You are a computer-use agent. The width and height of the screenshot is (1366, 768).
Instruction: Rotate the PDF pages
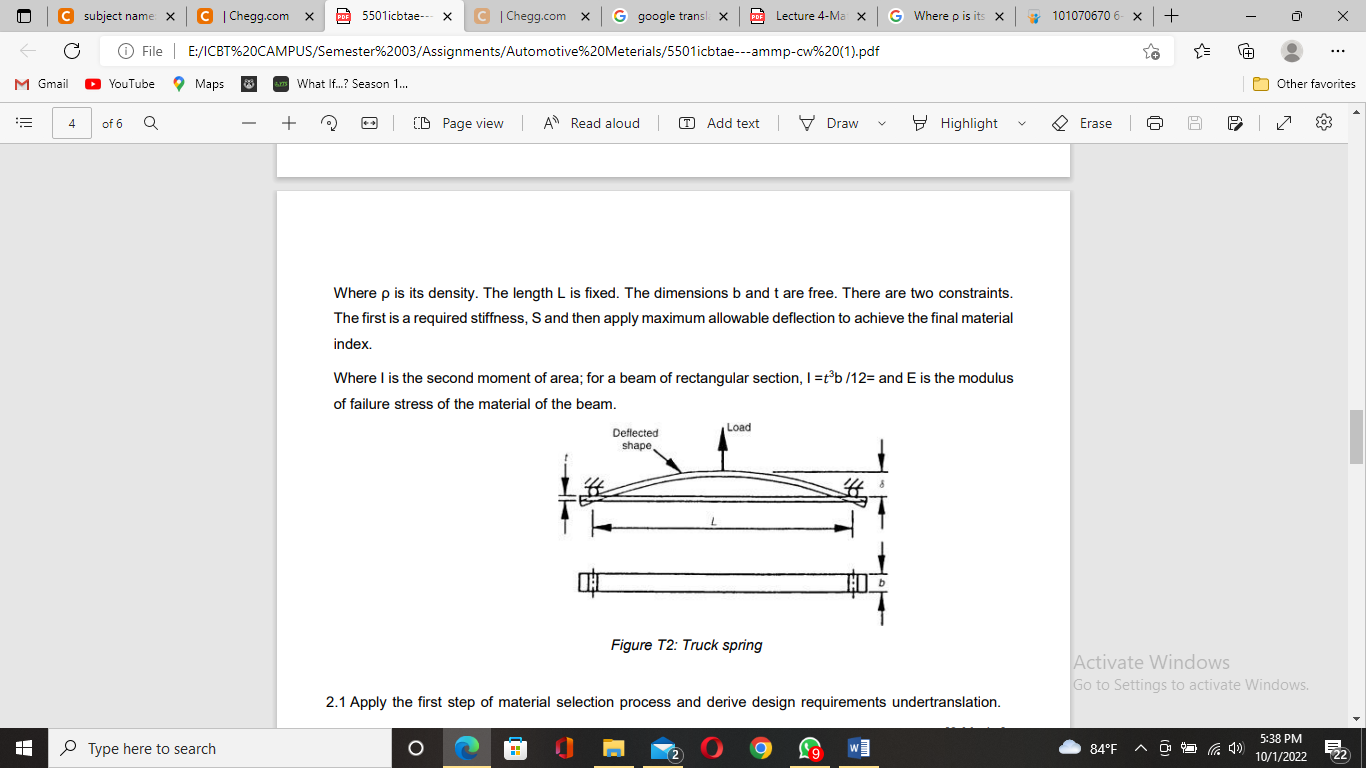[328, 123]
